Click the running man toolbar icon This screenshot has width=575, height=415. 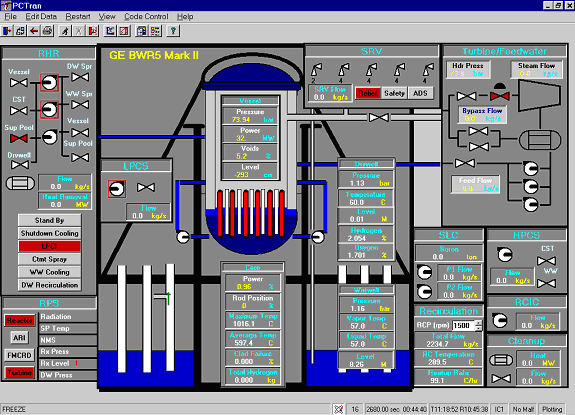(65, 31)
